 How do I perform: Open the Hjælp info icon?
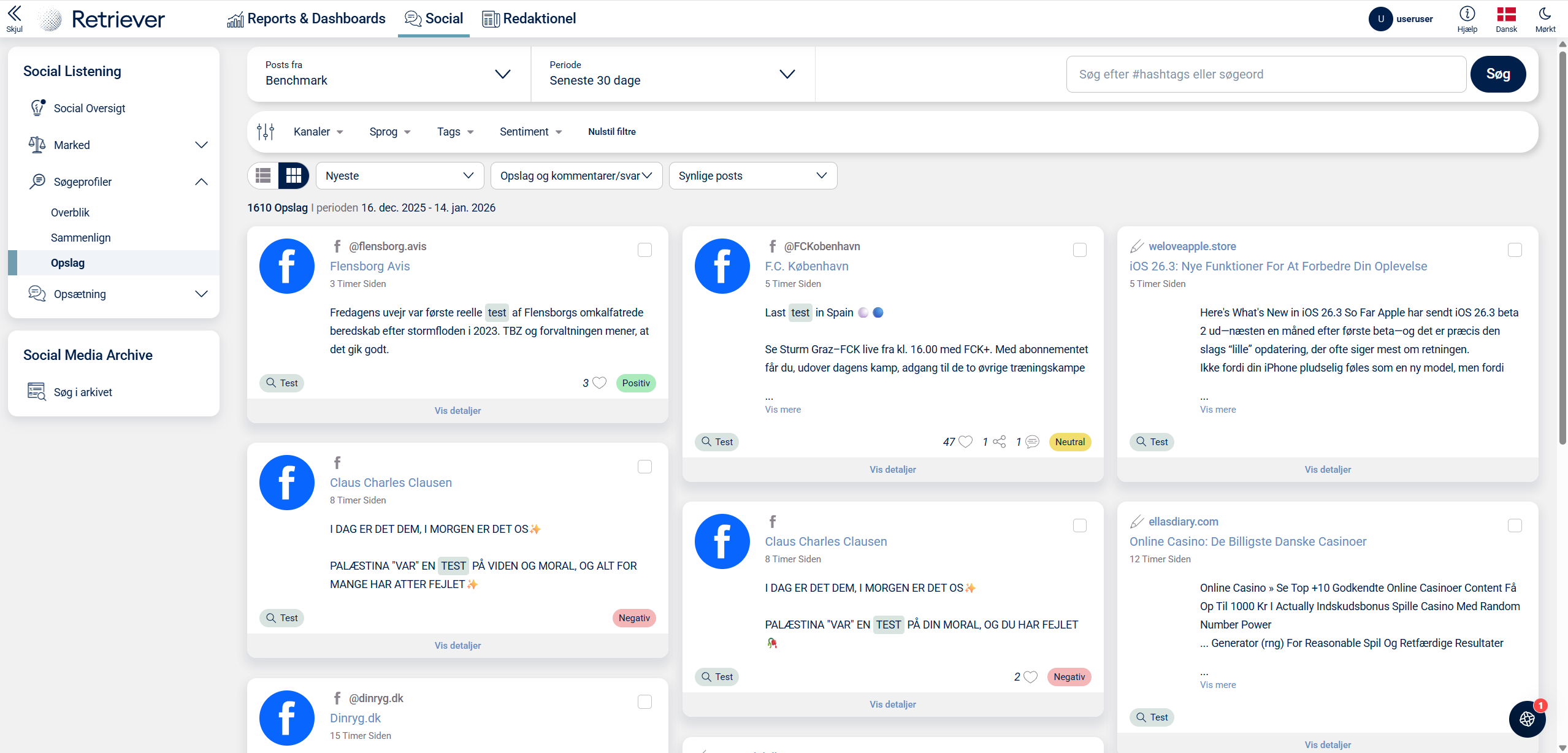click(x=1467, y=14)
